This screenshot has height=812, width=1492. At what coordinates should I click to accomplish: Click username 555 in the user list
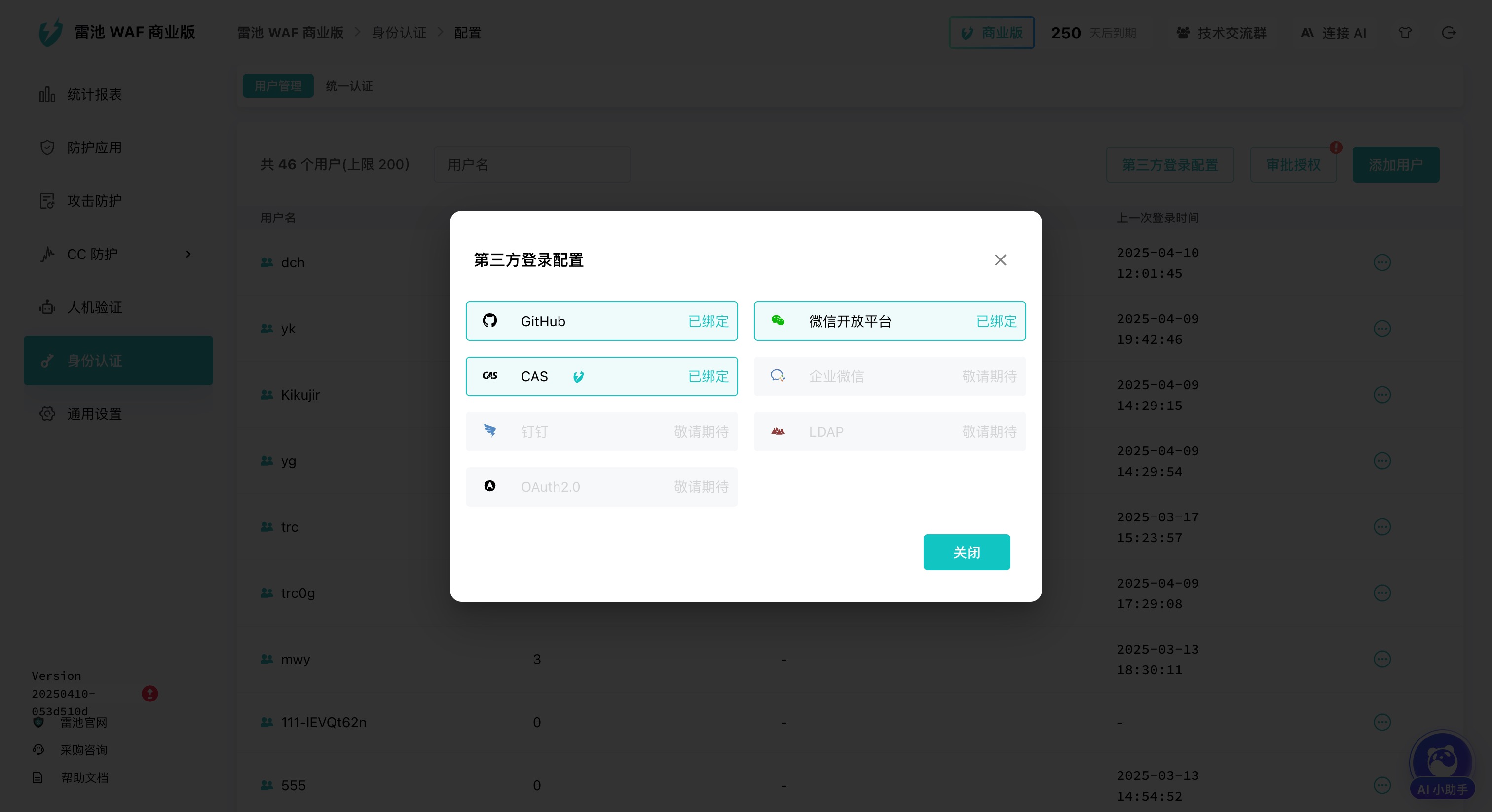point(293,785)
